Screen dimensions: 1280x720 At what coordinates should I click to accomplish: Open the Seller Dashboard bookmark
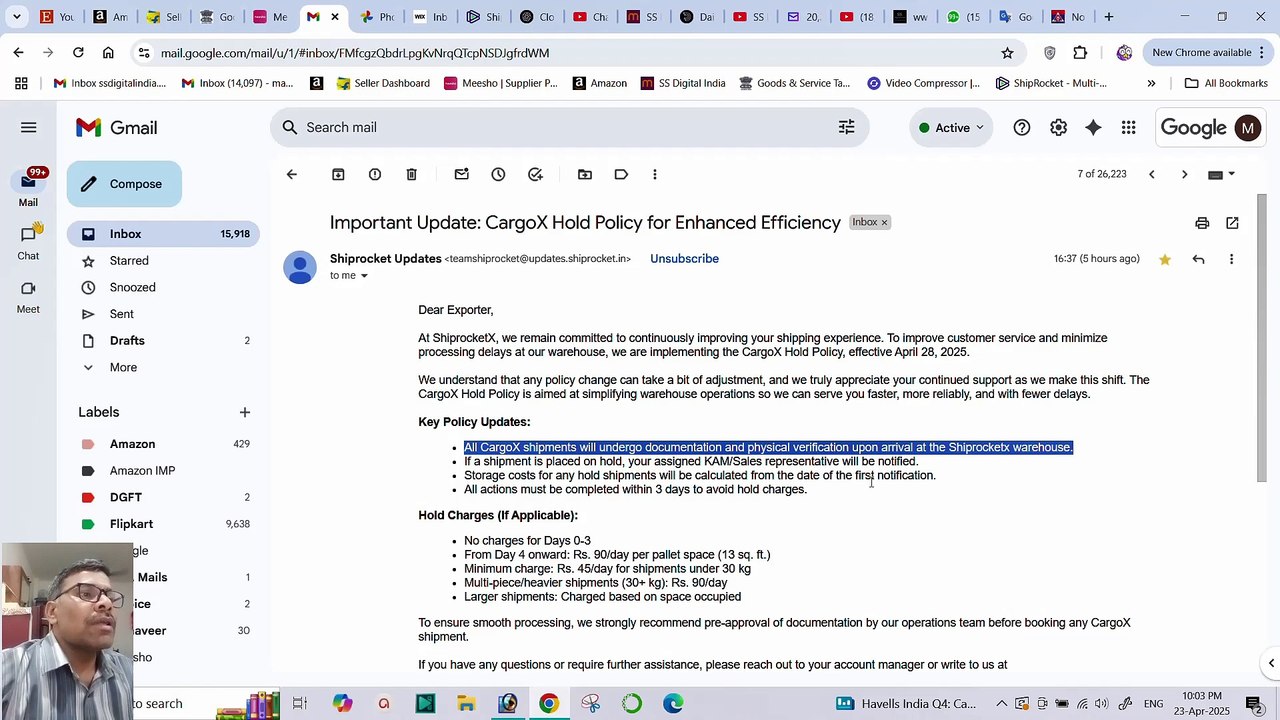pyautogui.click(x=383, y=83)
